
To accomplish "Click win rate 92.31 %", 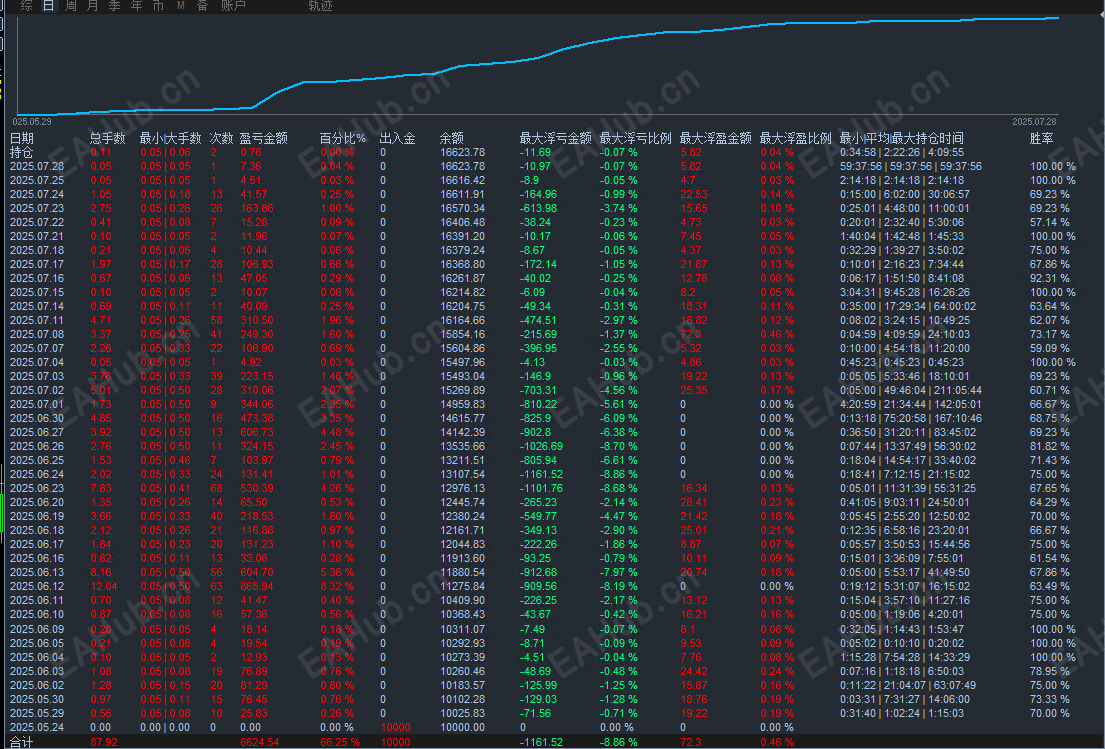I will [x=1049, y=278].
